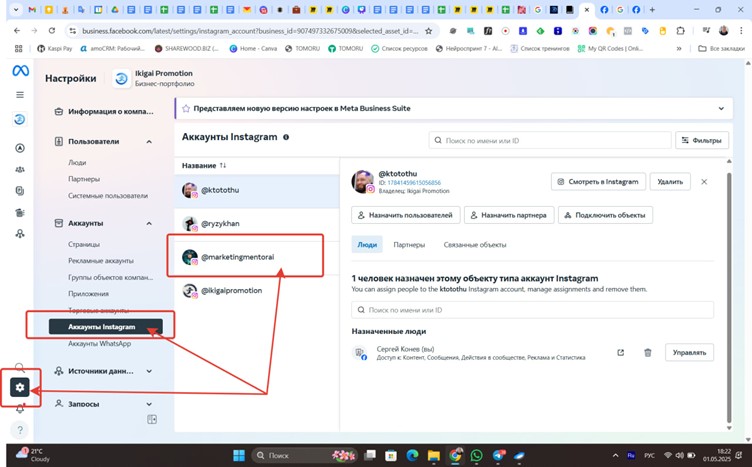Open WhatsApp from the taskbar
Screen dimensions: 752x467
(x=477, y=455)
